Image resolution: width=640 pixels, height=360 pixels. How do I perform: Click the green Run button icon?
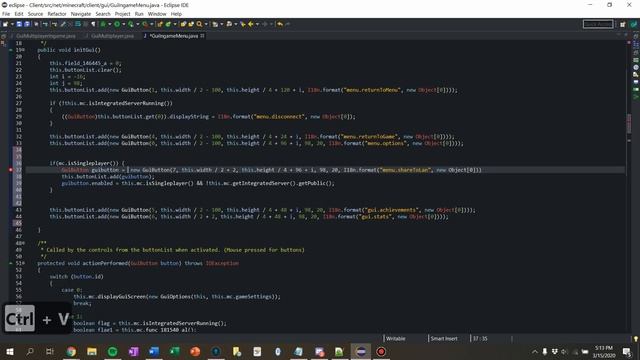click(117, 24)
